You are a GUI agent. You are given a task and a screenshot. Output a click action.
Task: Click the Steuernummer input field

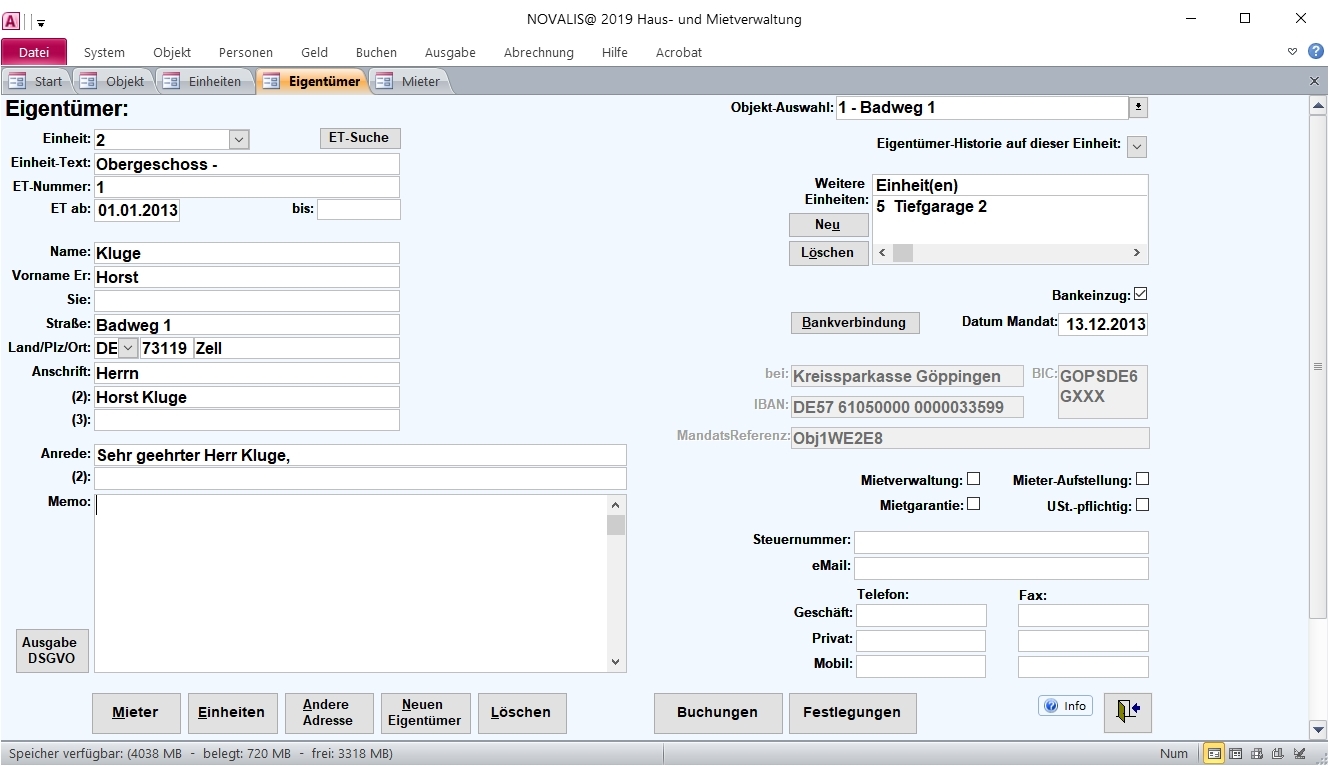(1001, 542)
